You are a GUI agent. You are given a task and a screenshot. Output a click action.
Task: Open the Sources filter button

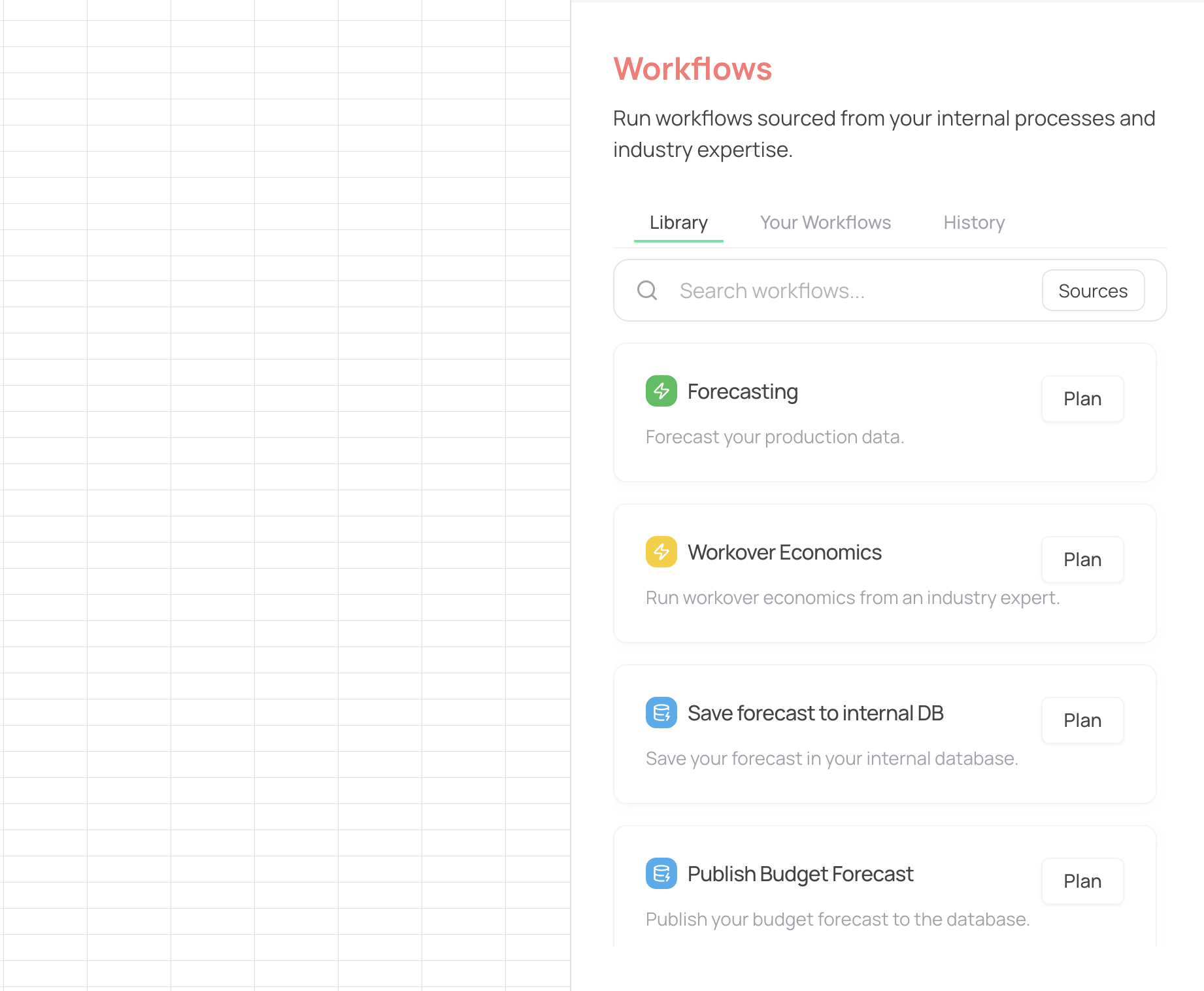(x=1092, y=291)
